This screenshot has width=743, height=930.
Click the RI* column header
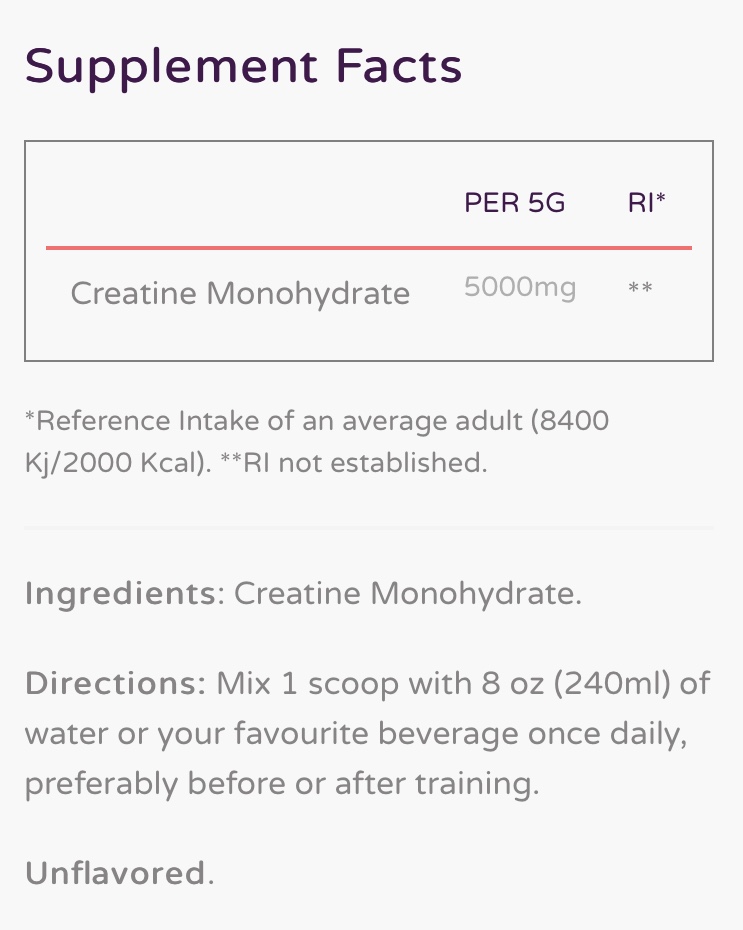(x=646, y=203)
